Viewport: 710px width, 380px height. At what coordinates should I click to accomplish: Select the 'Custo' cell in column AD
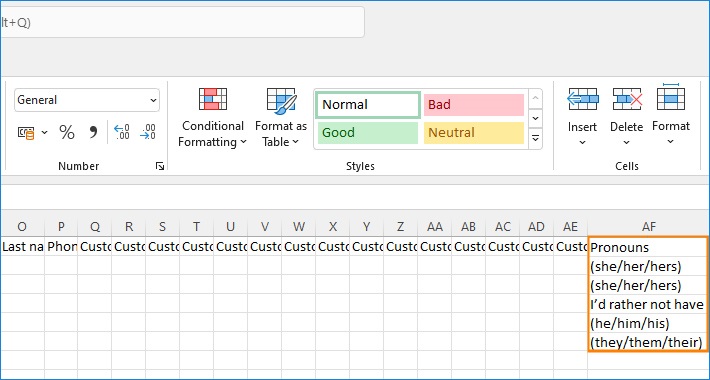[536, 246]
